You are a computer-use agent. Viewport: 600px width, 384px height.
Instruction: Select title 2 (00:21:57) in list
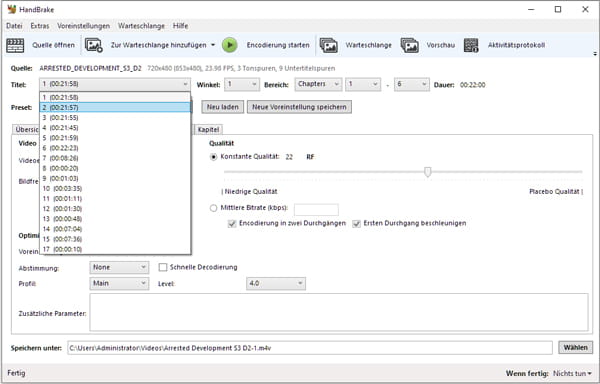115,107
